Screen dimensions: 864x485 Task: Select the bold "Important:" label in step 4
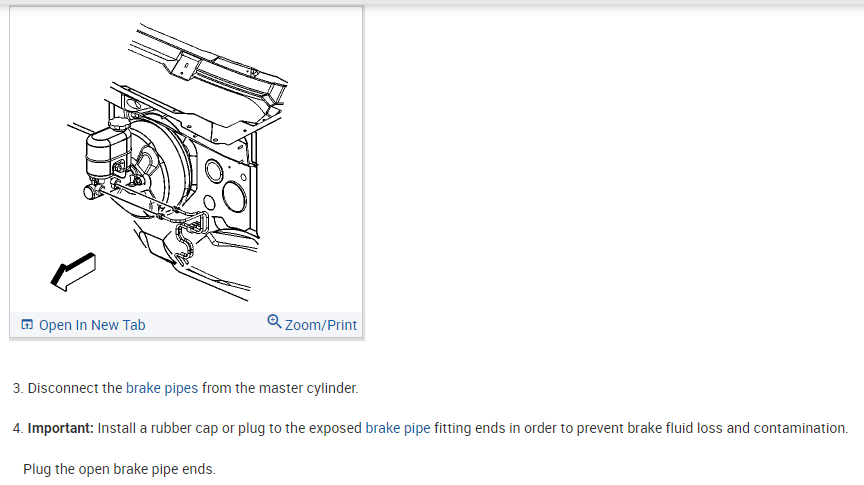pyautogui.click(x=61, y=428)
